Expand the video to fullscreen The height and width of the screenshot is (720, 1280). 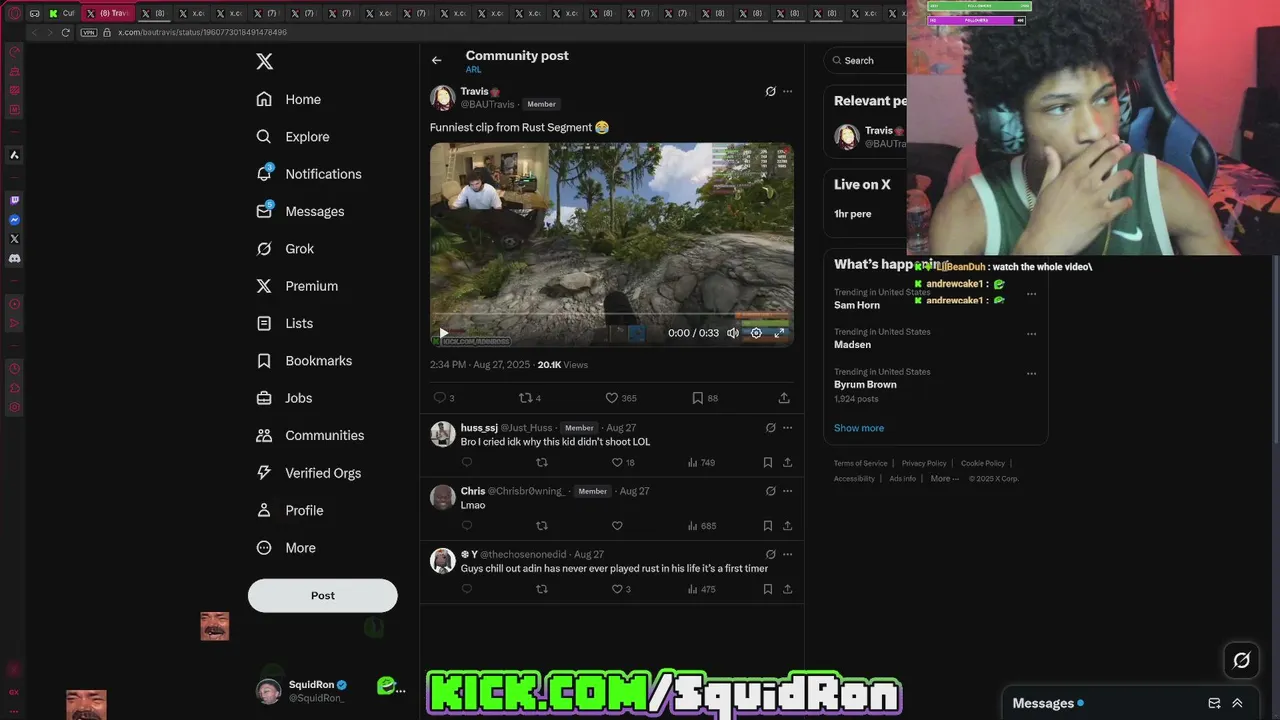click(x=779, y=333)
